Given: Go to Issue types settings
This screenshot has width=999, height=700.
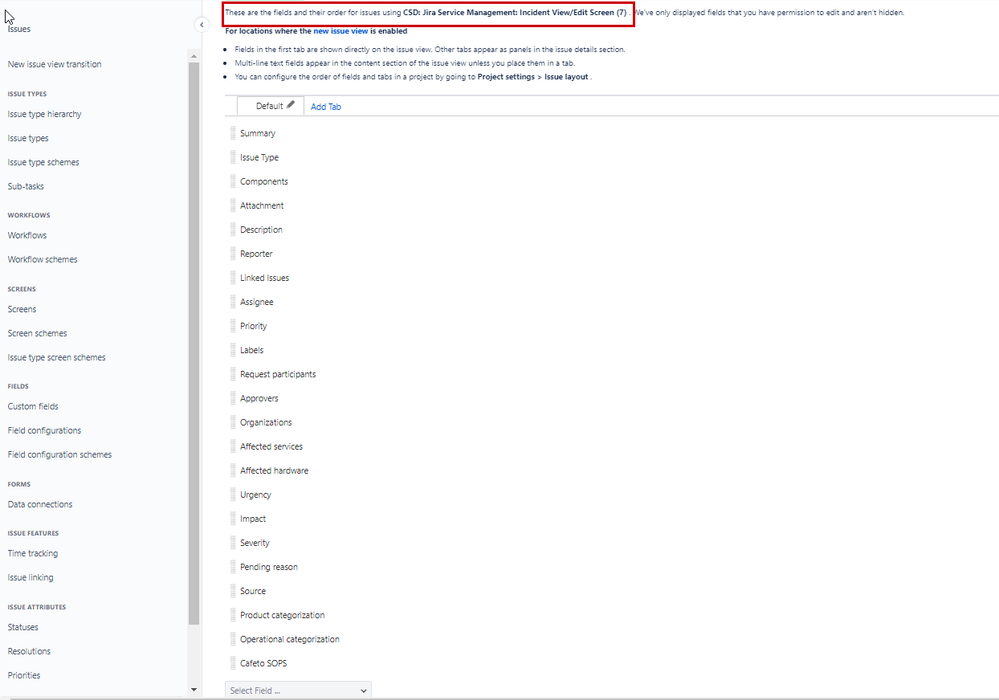Looking at the screenshot, I should (28, 138).
